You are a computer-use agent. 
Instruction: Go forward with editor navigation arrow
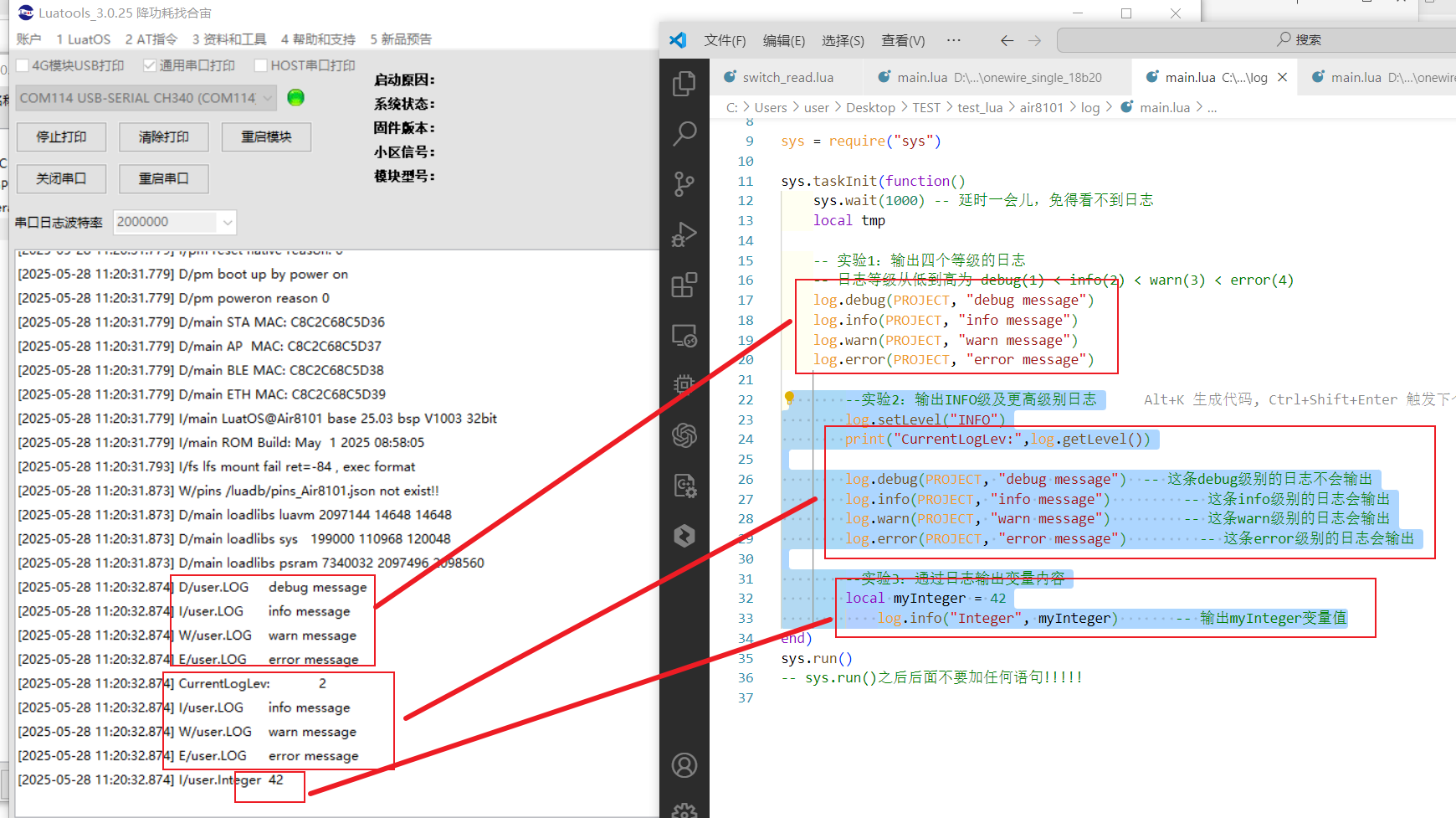point(1035,40)
